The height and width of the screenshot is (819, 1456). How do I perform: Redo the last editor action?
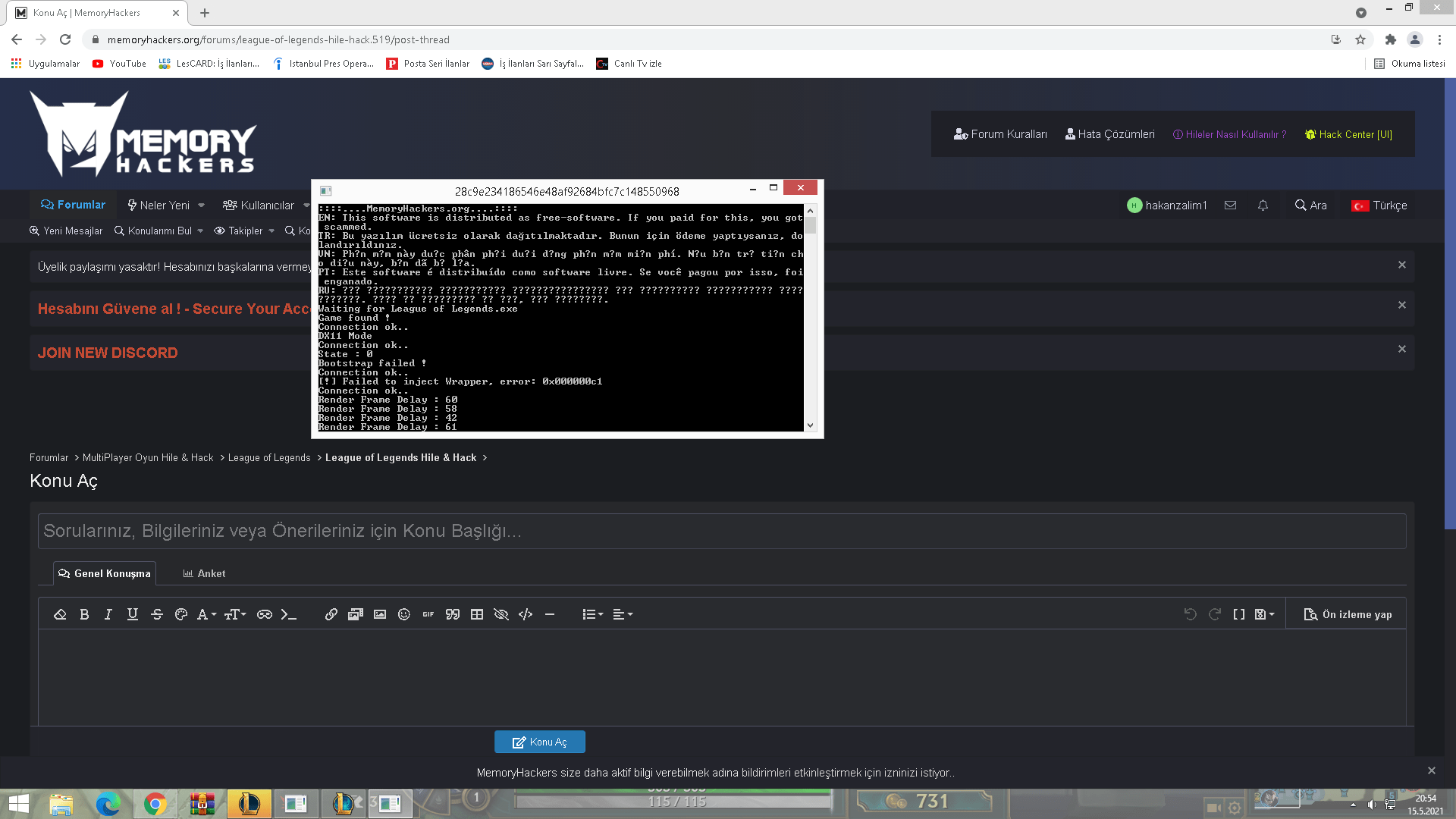pos(1215,614)
